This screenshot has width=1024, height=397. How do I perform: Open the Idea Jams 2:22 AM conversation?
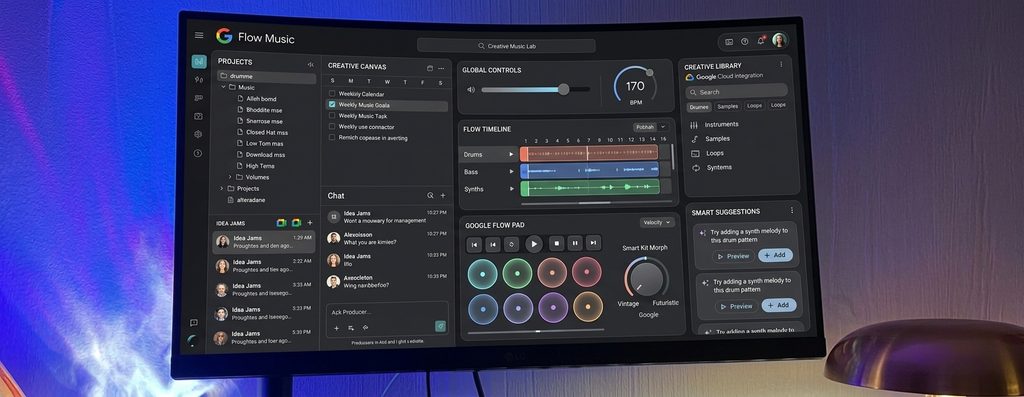click(264, 265)
